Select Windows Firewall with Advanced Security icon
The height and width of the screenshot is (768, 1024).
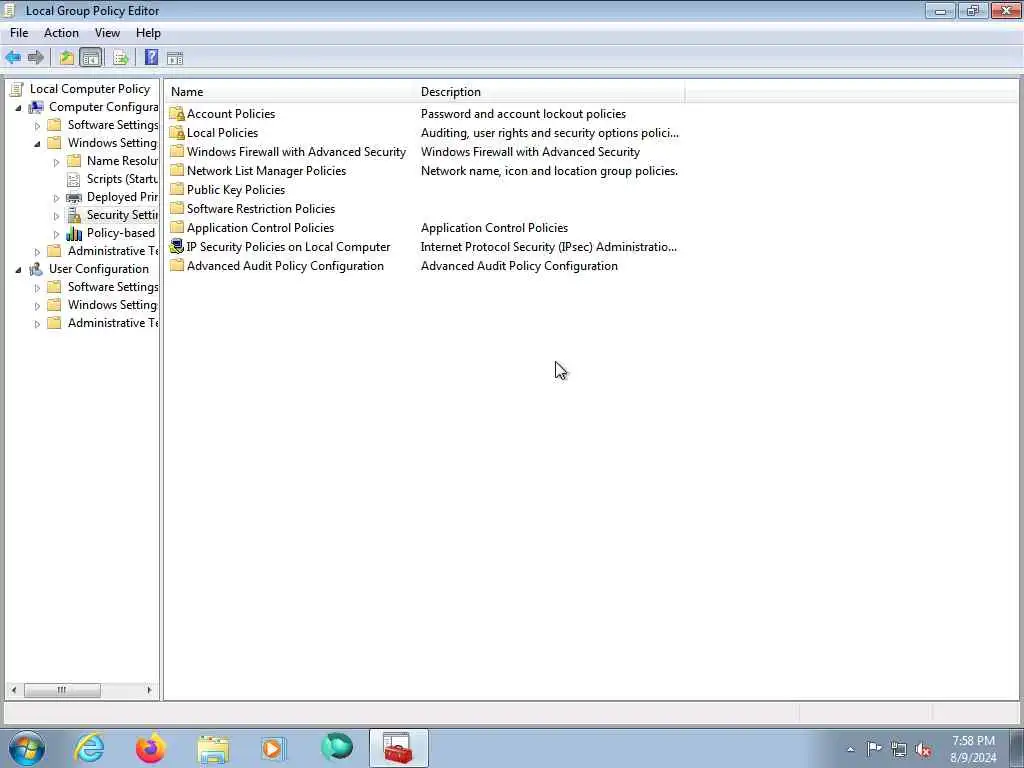[x=177, y=152]
